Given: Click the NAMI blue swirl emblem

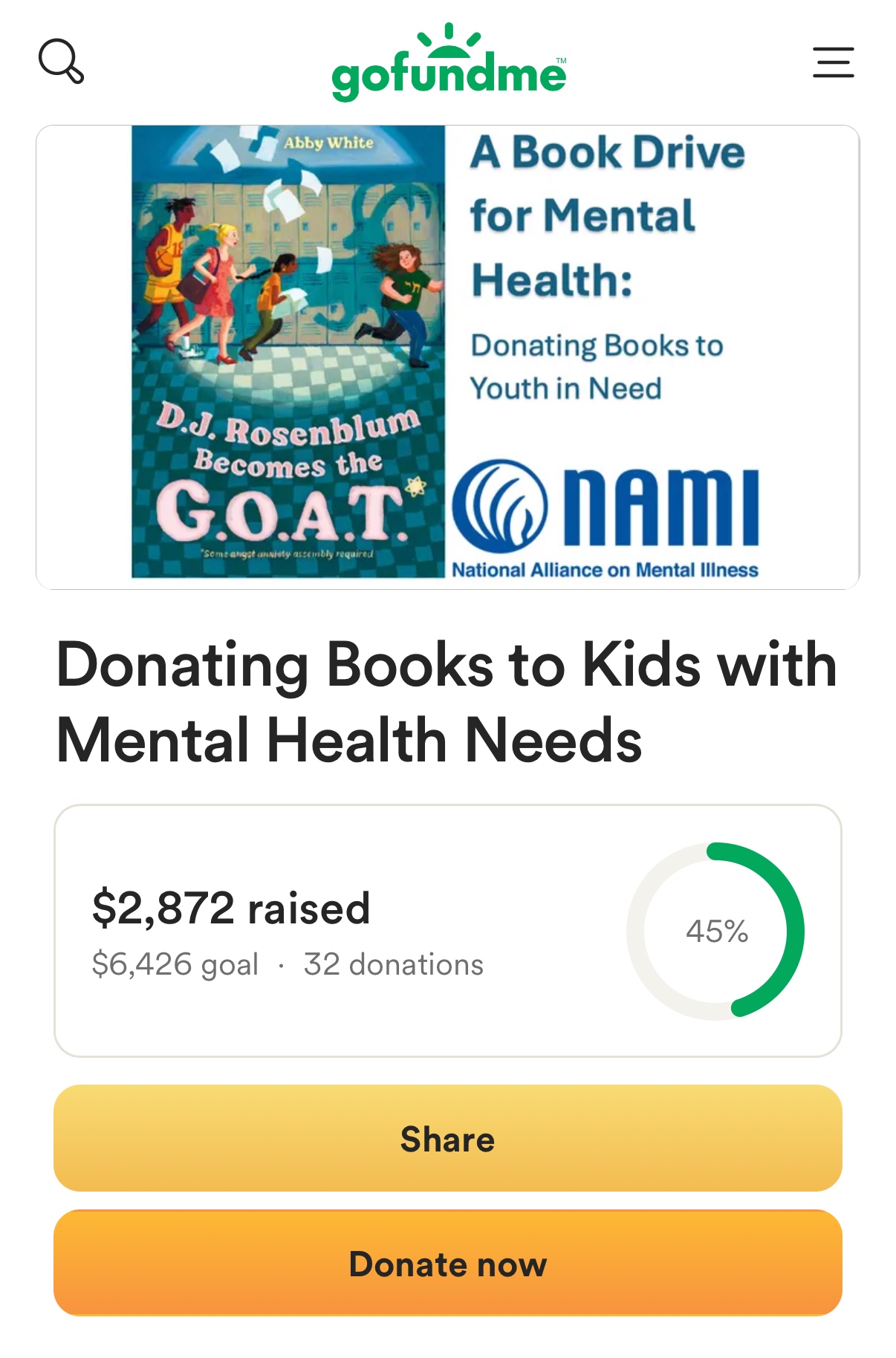Looking at the screenshot, I should click(x=500, y=507).
